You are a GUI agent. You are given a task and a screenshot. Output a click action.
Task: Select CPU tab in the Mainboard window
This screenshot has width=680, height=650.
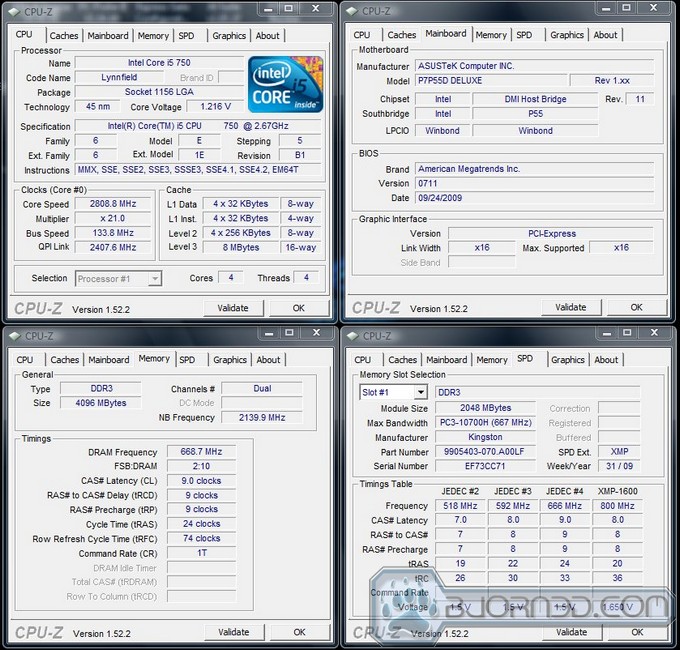[x=362, y=35]
